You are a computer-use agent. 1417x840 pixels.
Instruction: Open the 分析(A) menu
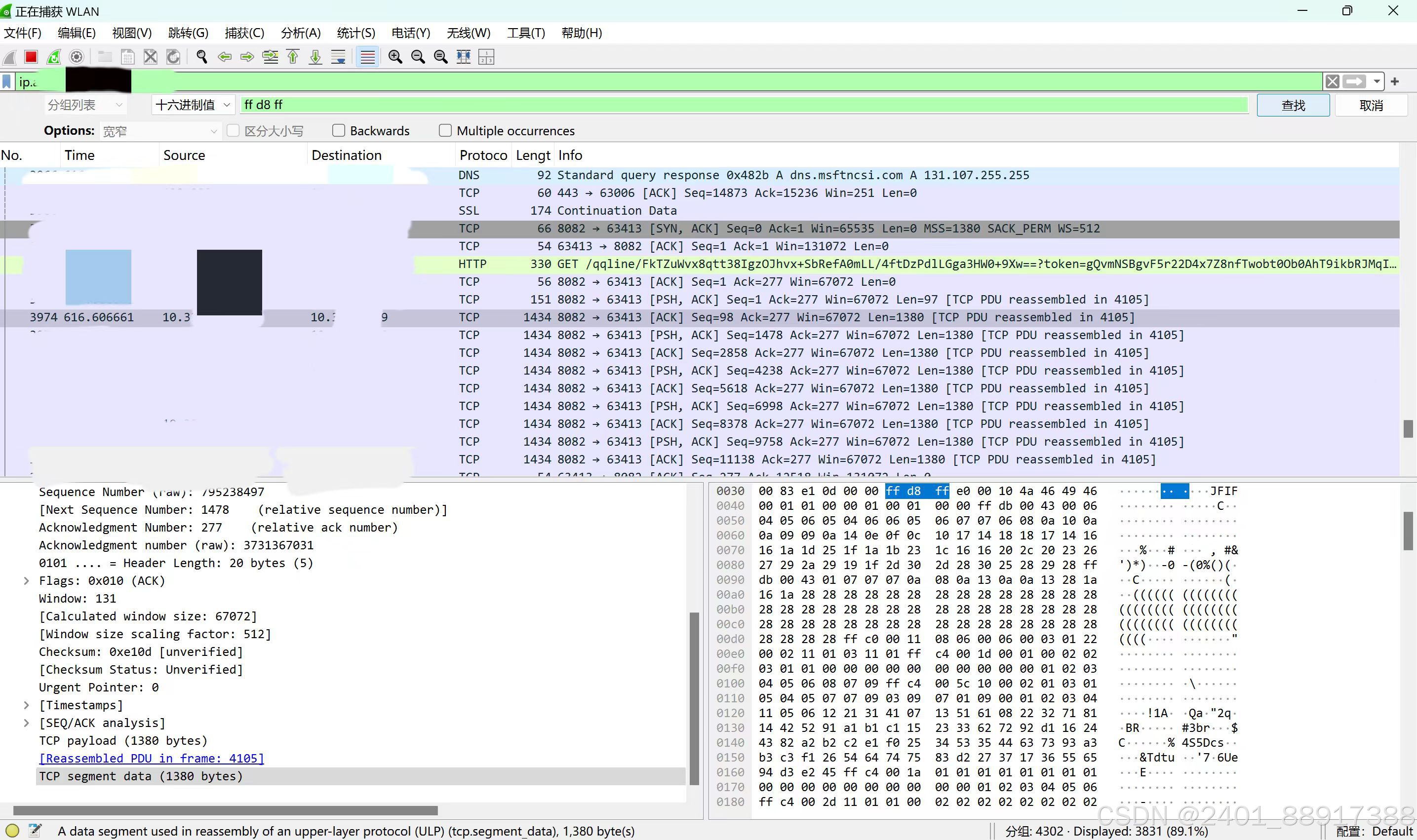pyautogui.click(x=301, y=33)
